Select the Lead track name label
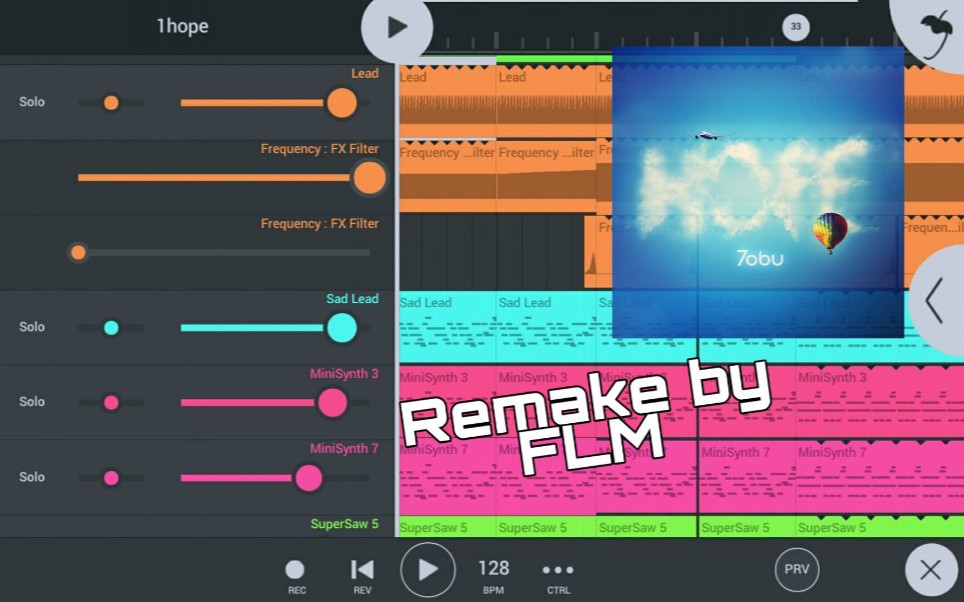964x602 pixels. tap(365, 73)
